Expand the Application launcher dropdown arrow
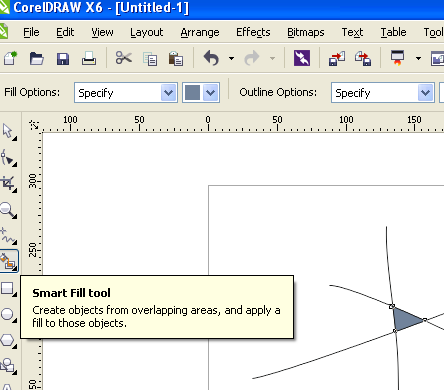444x390 pixels. [x=418, y=59]
